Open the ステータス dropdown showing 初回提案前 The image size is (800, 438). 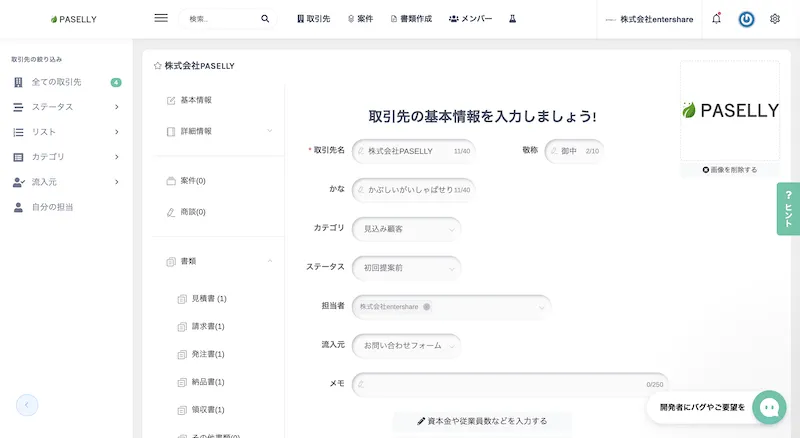point(406,268)
